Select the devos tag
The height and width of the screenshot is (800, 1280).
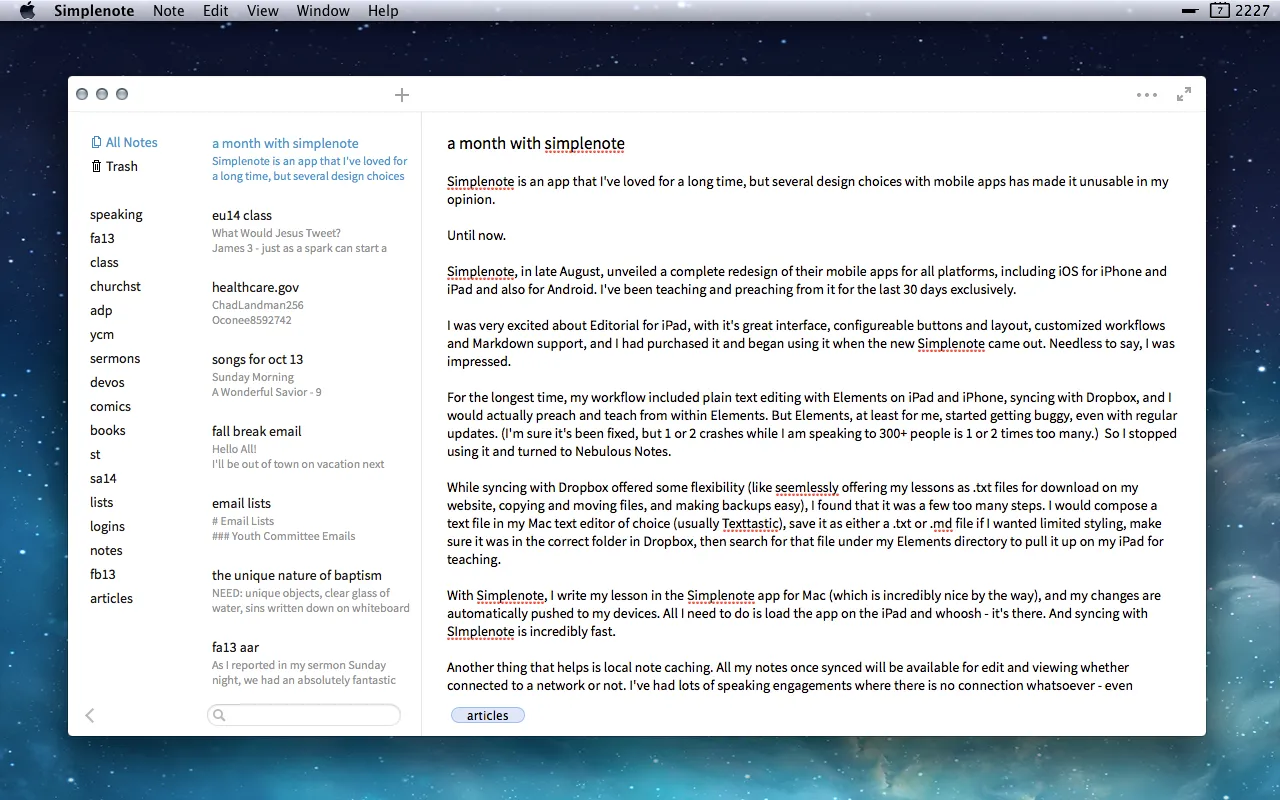coord(107,382)
